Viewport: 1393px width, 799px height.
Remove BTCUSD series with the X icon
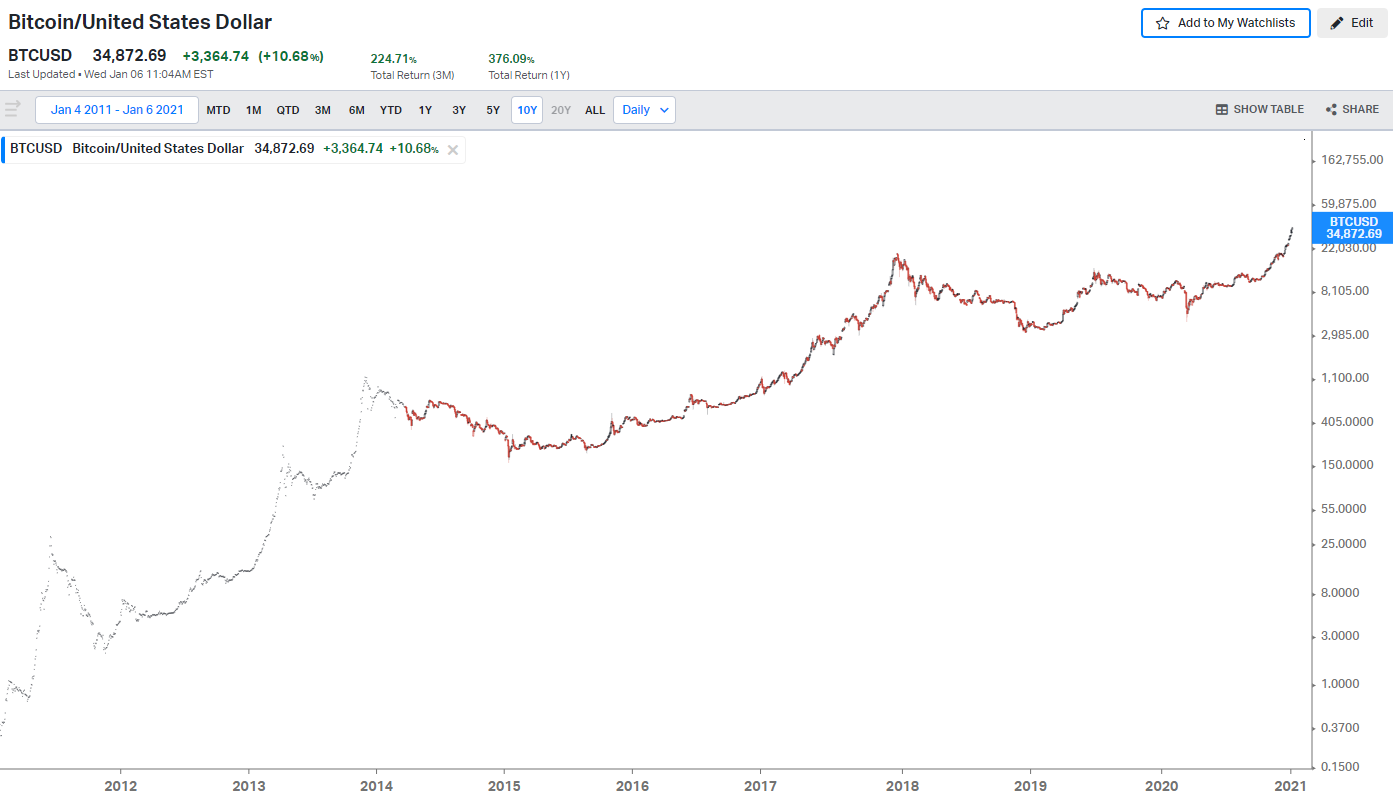pyautogui.click(x=453, y=149)
